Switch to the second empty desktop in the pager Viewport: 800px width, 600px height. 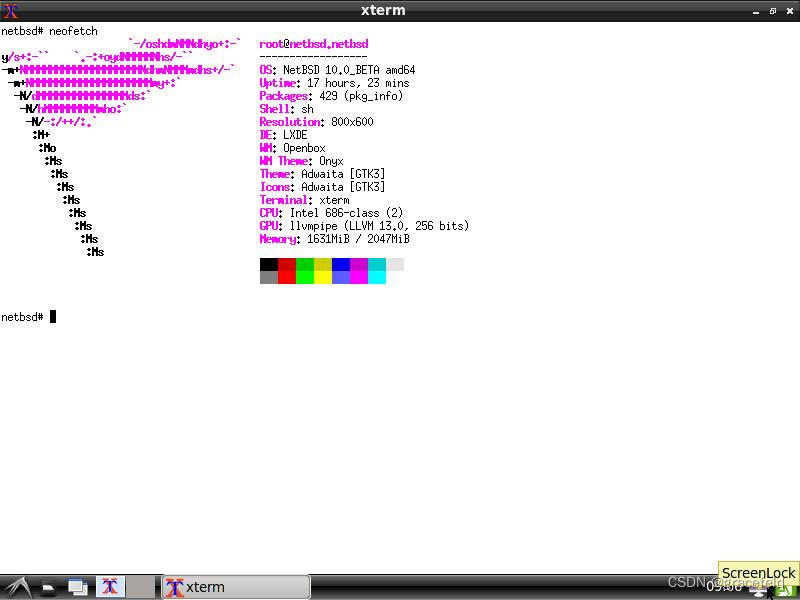(140, 587)
